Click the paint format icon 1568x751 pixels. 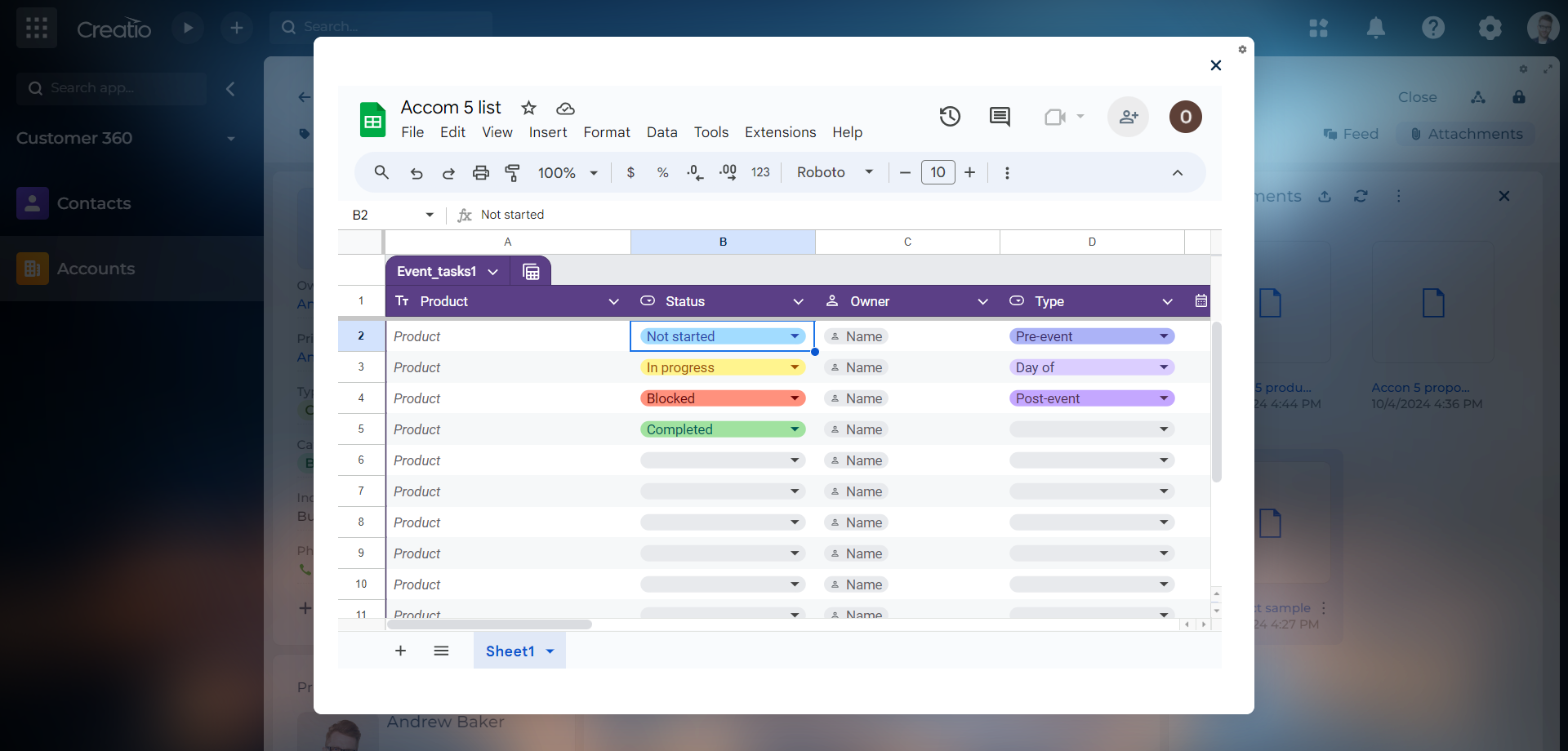513,173
